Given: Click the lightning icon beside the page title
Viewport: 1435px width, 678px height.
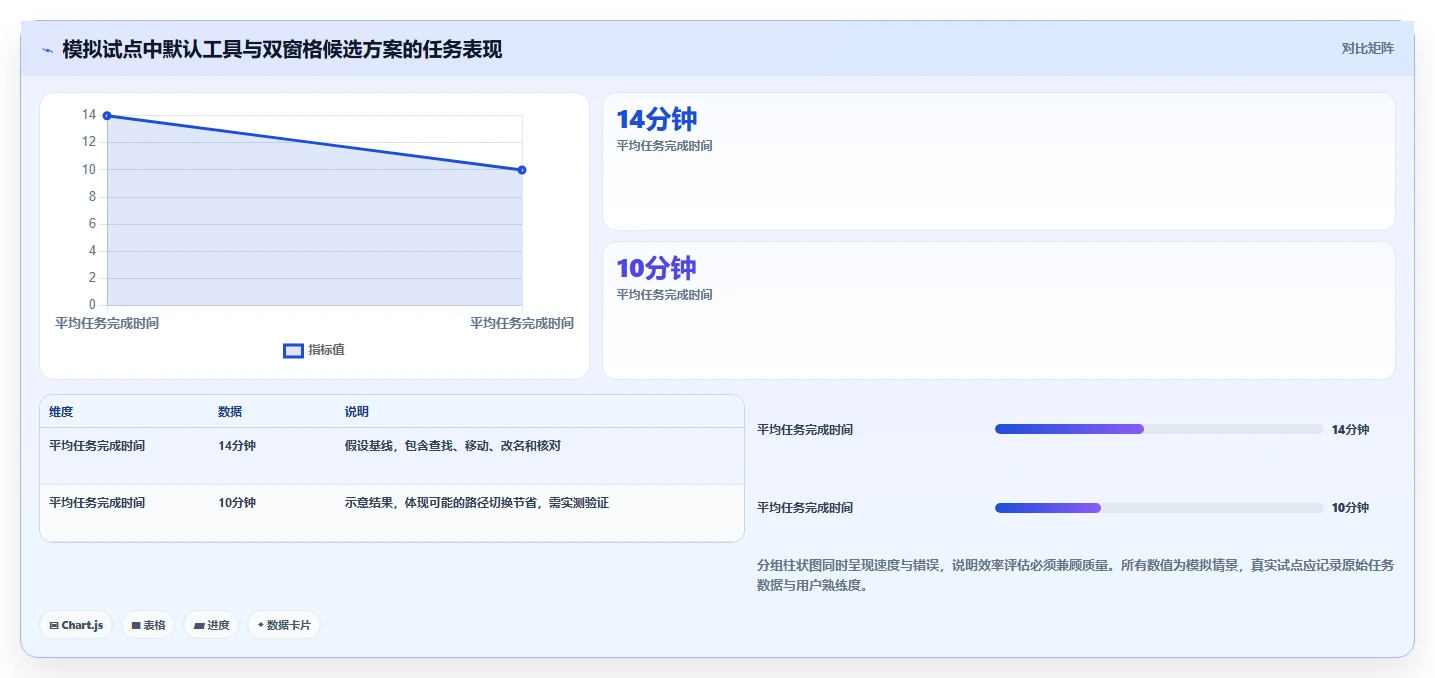Looking at the screenshot, I should (x=47, y=50).
